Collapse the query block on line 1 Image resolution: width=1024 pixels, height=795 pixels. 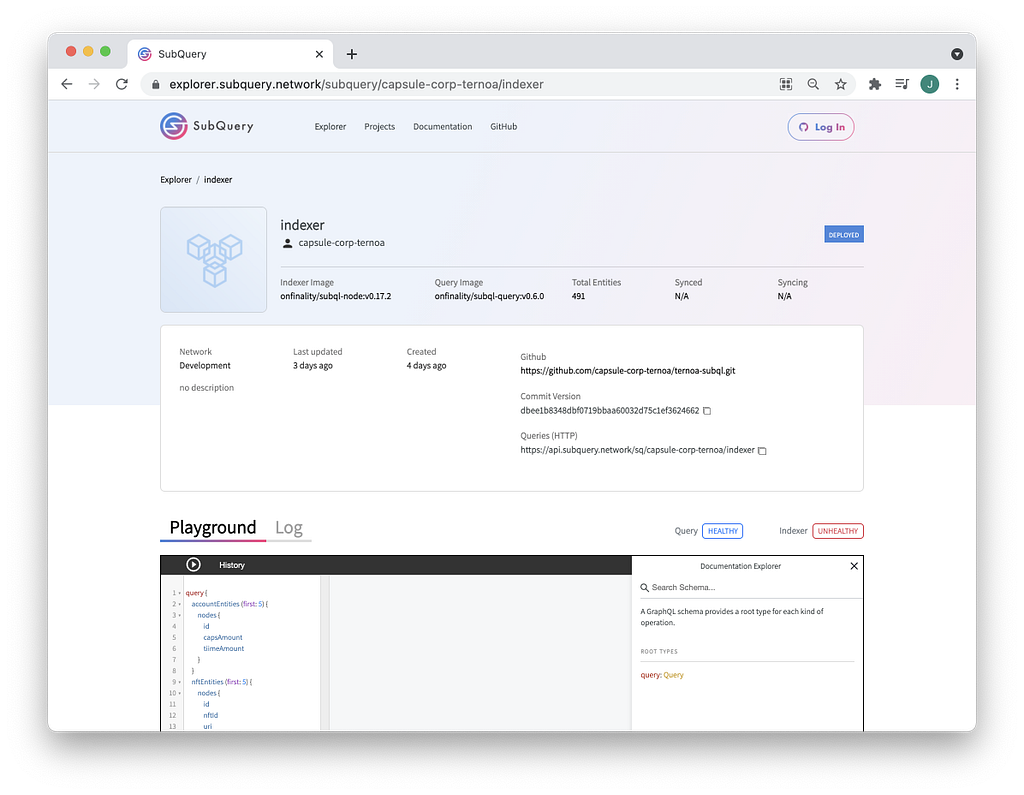180,593
